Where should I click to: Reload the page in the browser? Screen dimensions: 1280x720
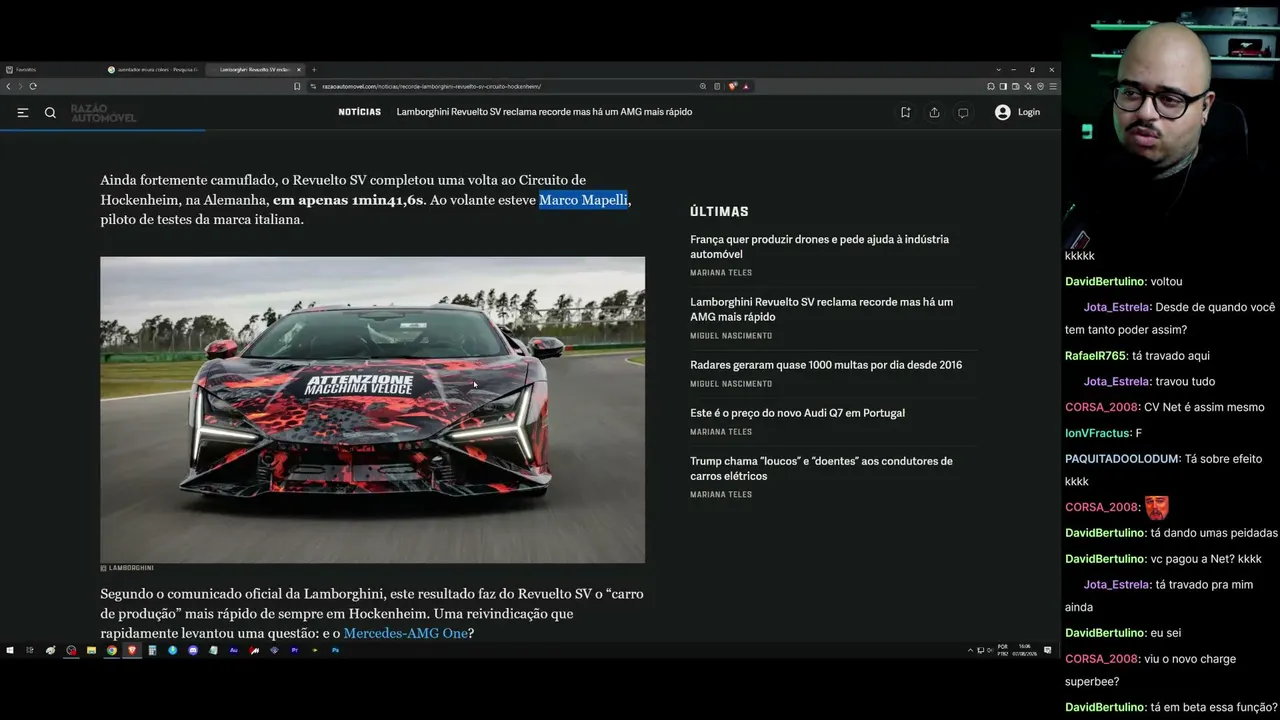pyautogui.click(x=33, y=86)
